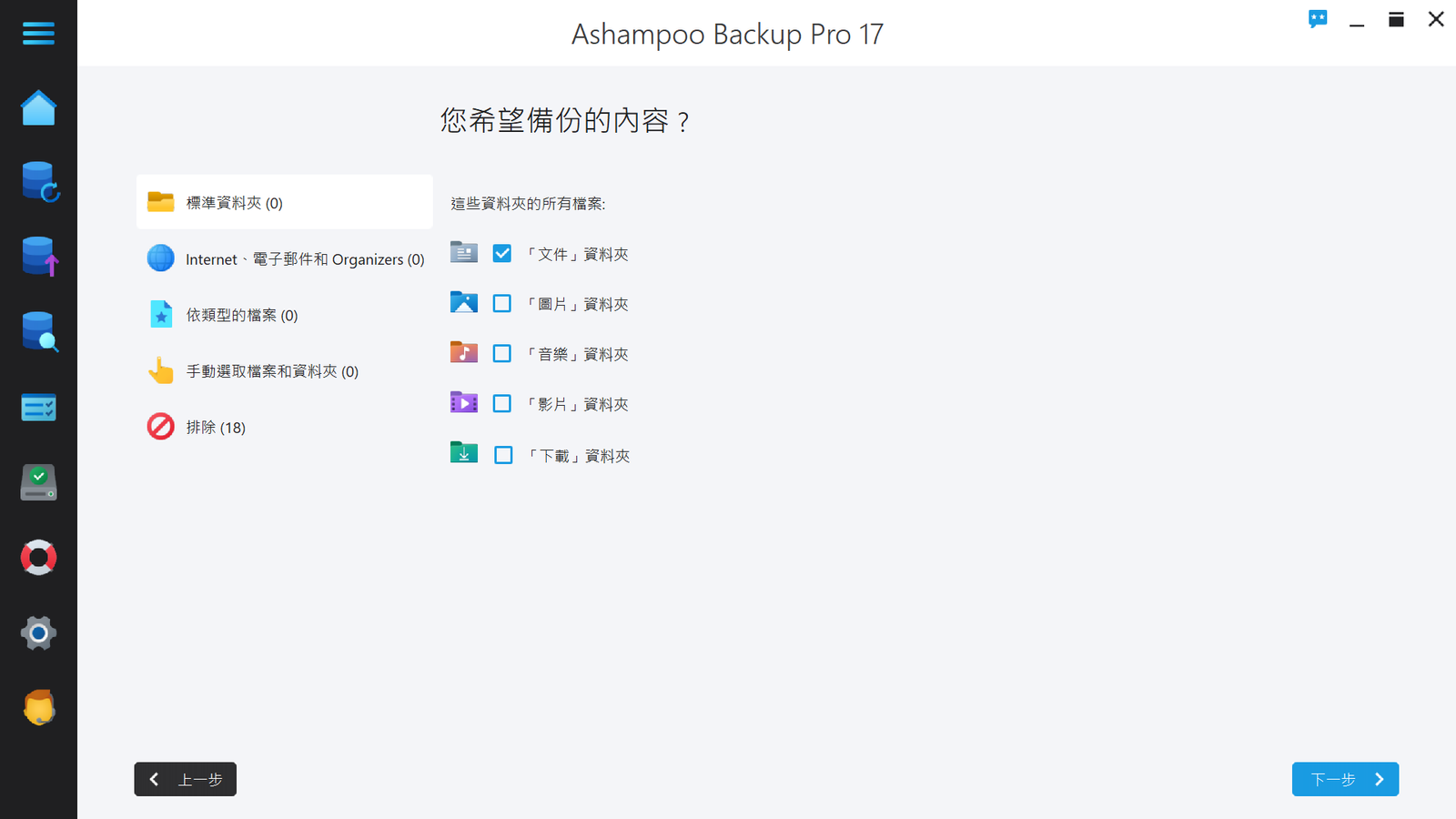Switch to 依類型的檔案 category
Image resolution: width=1456 pixels, height=819 pixels.
[x=285, y=315]
